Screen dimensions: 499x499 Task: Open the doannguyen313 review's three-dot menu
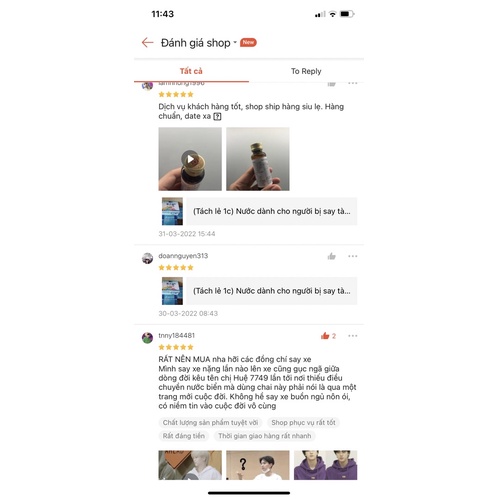(352, 256)
